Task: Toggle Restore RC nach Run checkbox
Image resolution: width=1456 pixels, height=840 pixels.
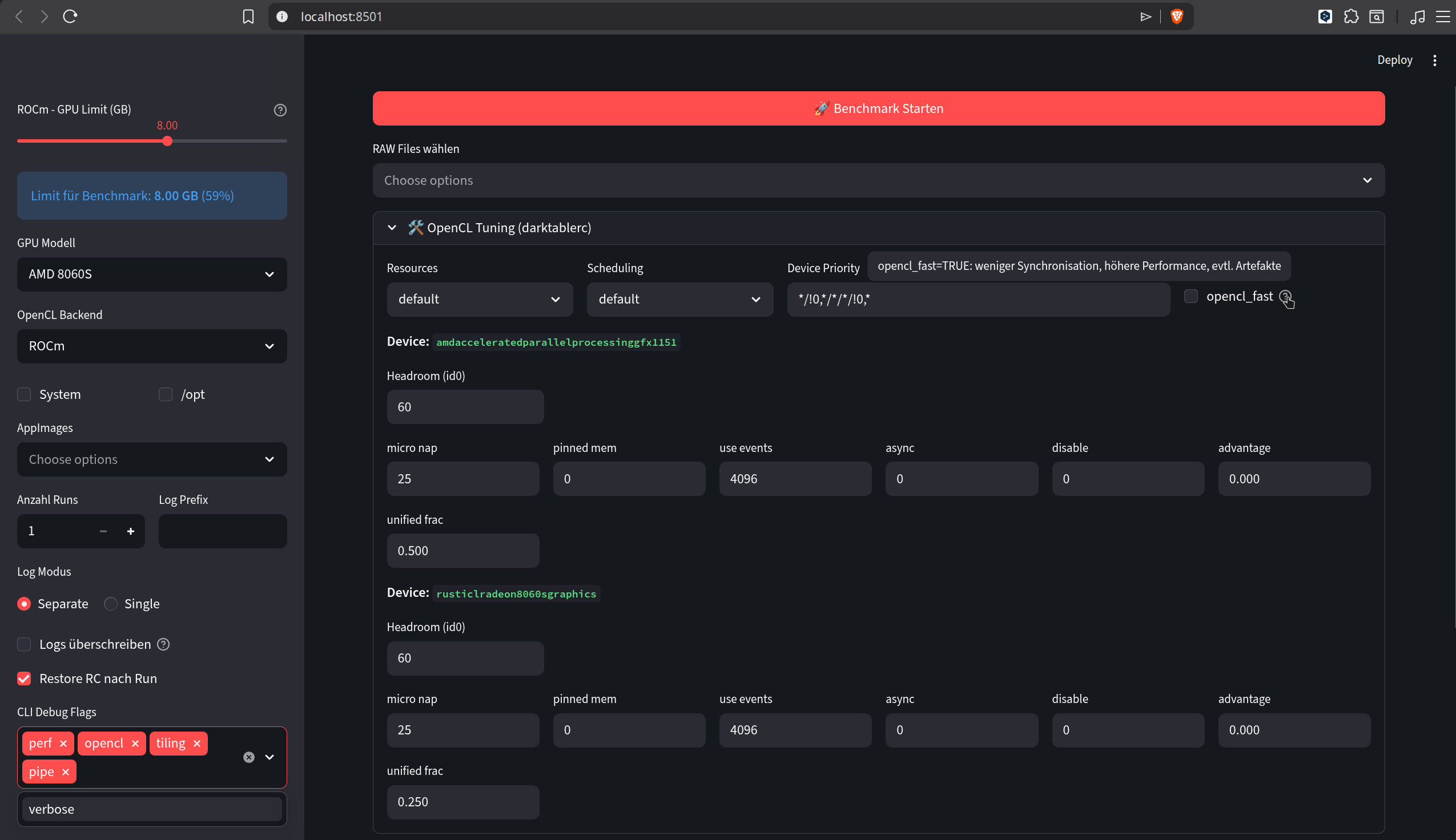Action: click(x=24, y=679)
